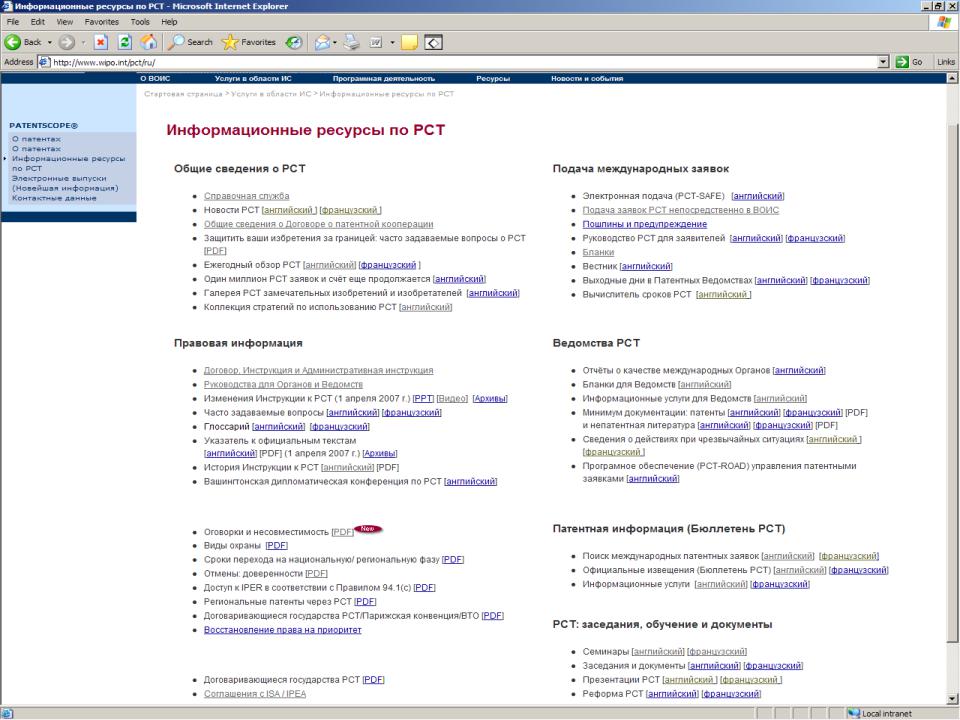Open the View menu

click(64, 21)
